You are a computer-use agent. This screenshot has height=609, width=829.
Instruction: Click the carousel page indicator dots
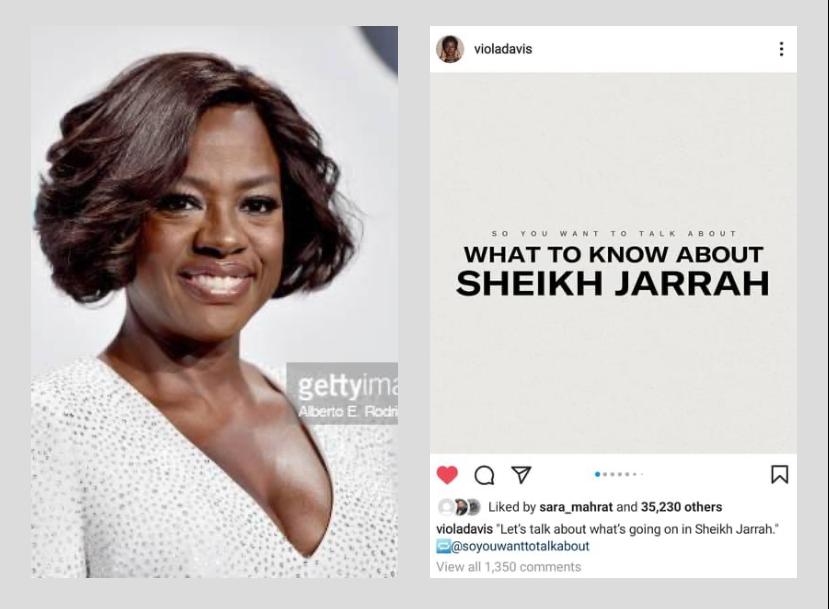click(x=619, y=474)
